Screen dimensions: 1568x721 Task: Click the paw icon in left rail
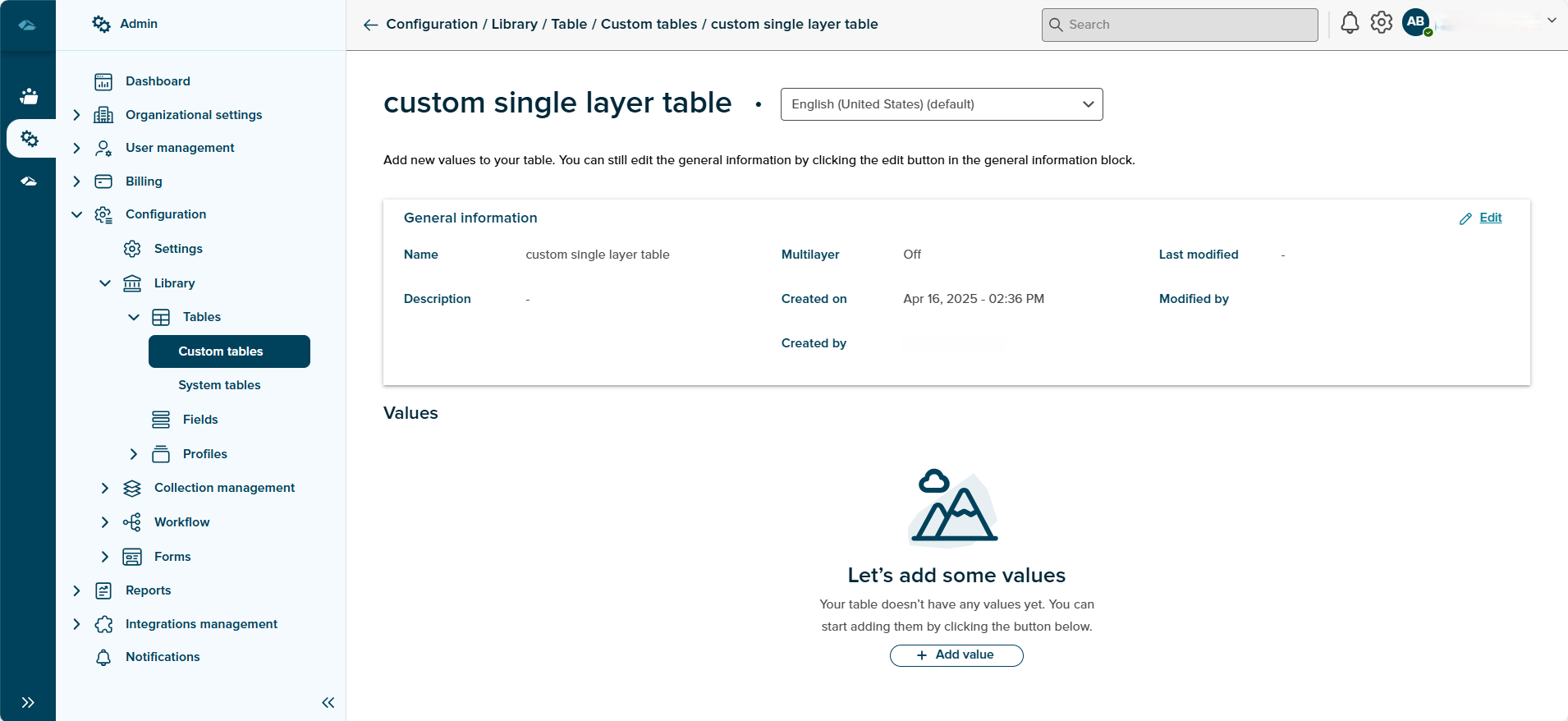click(29, 96)
